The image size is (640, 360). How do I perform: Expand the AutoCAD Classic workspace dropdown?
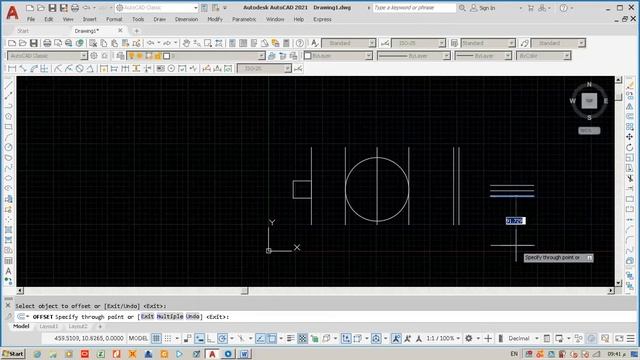(x=83, y=56)
